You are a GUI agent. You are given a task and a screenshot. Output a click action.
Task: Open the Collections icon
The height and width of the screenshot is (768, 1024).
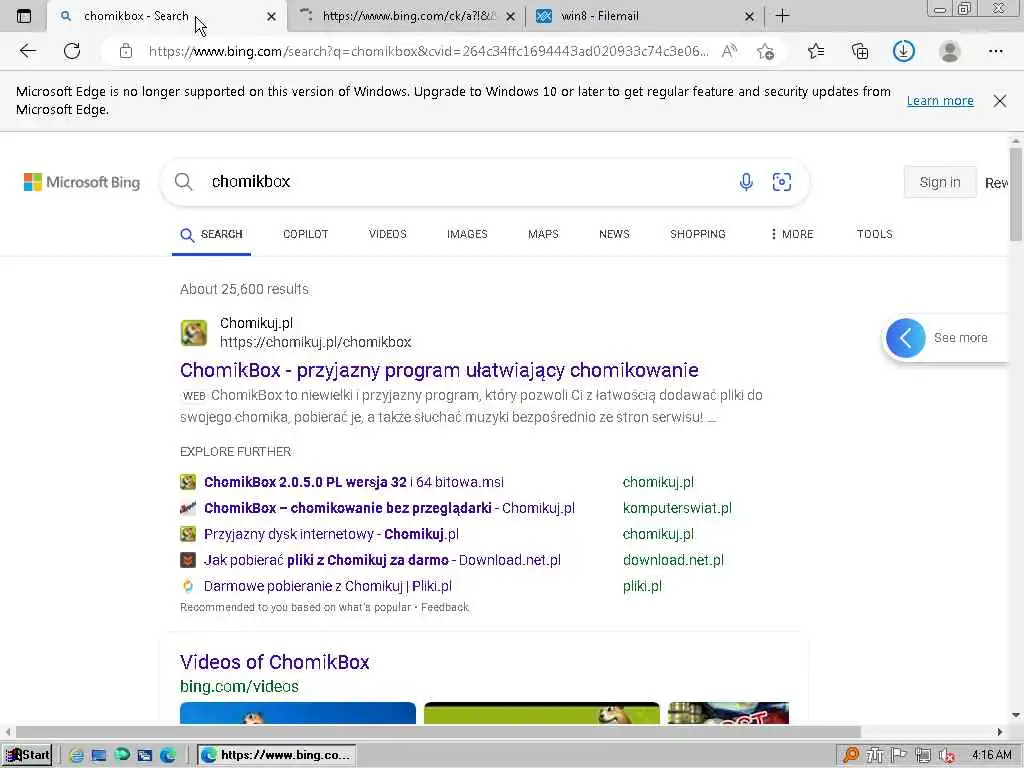point(860,51)
